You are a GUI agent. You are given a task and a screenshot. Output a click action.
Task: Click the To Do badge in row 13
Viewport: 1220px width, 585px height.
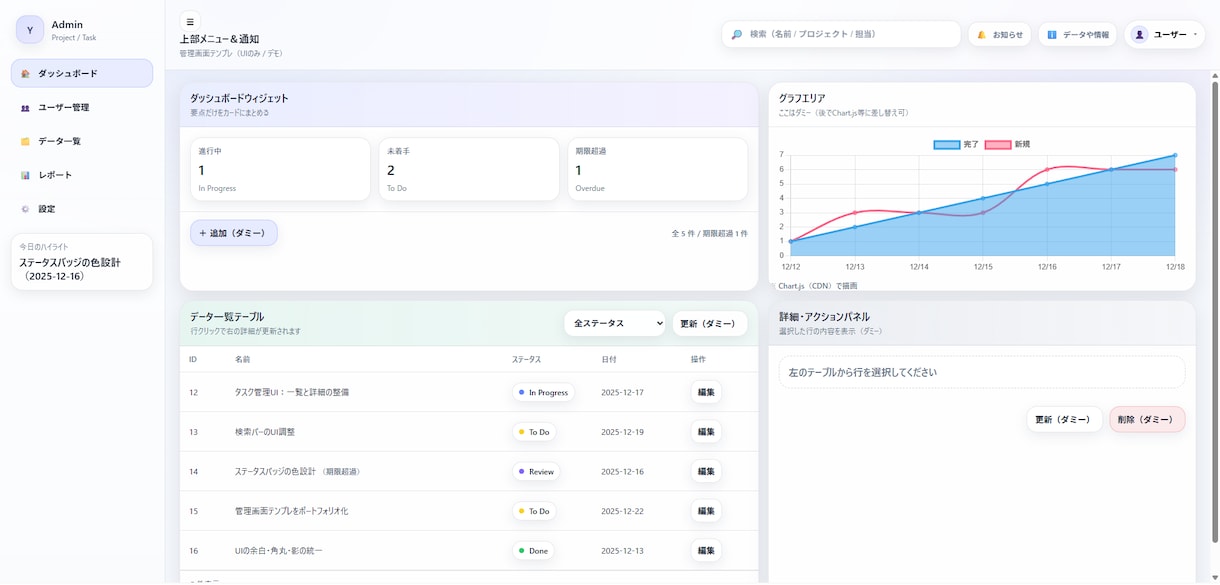point(534,432)
